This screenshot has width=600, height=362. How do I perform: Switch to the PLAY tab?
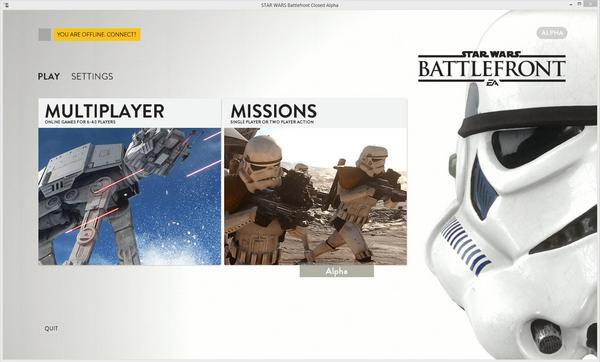click(x=49, y=77)
